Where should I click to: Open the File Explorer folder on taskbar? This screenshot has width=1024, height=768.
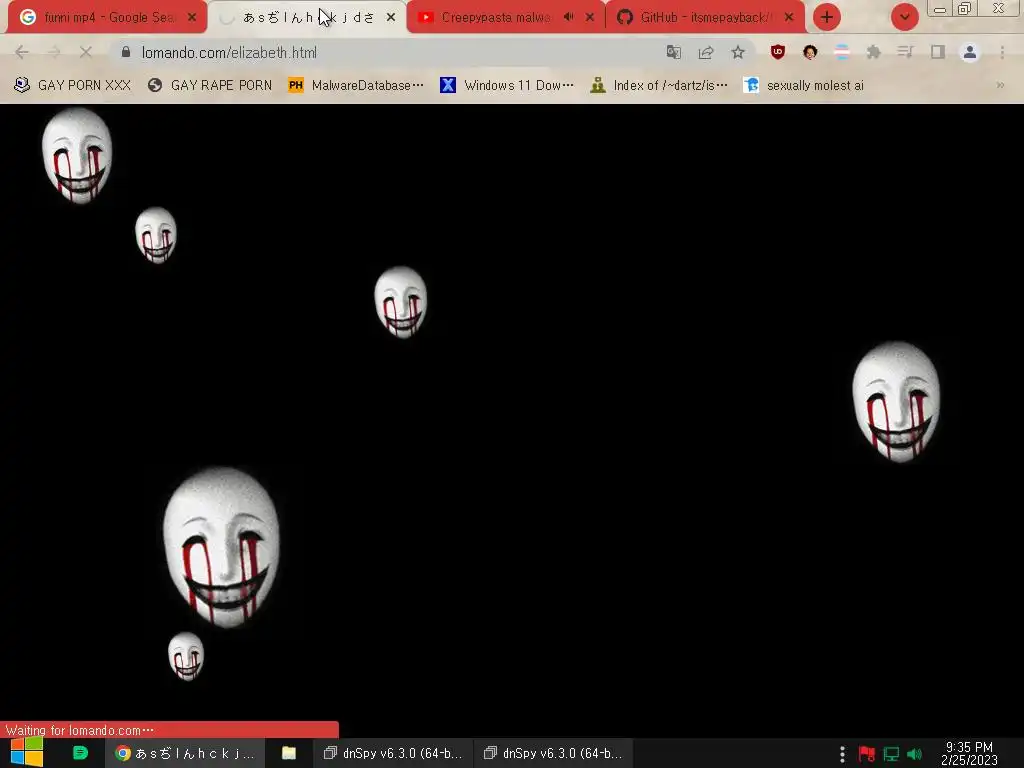(289, 753)
